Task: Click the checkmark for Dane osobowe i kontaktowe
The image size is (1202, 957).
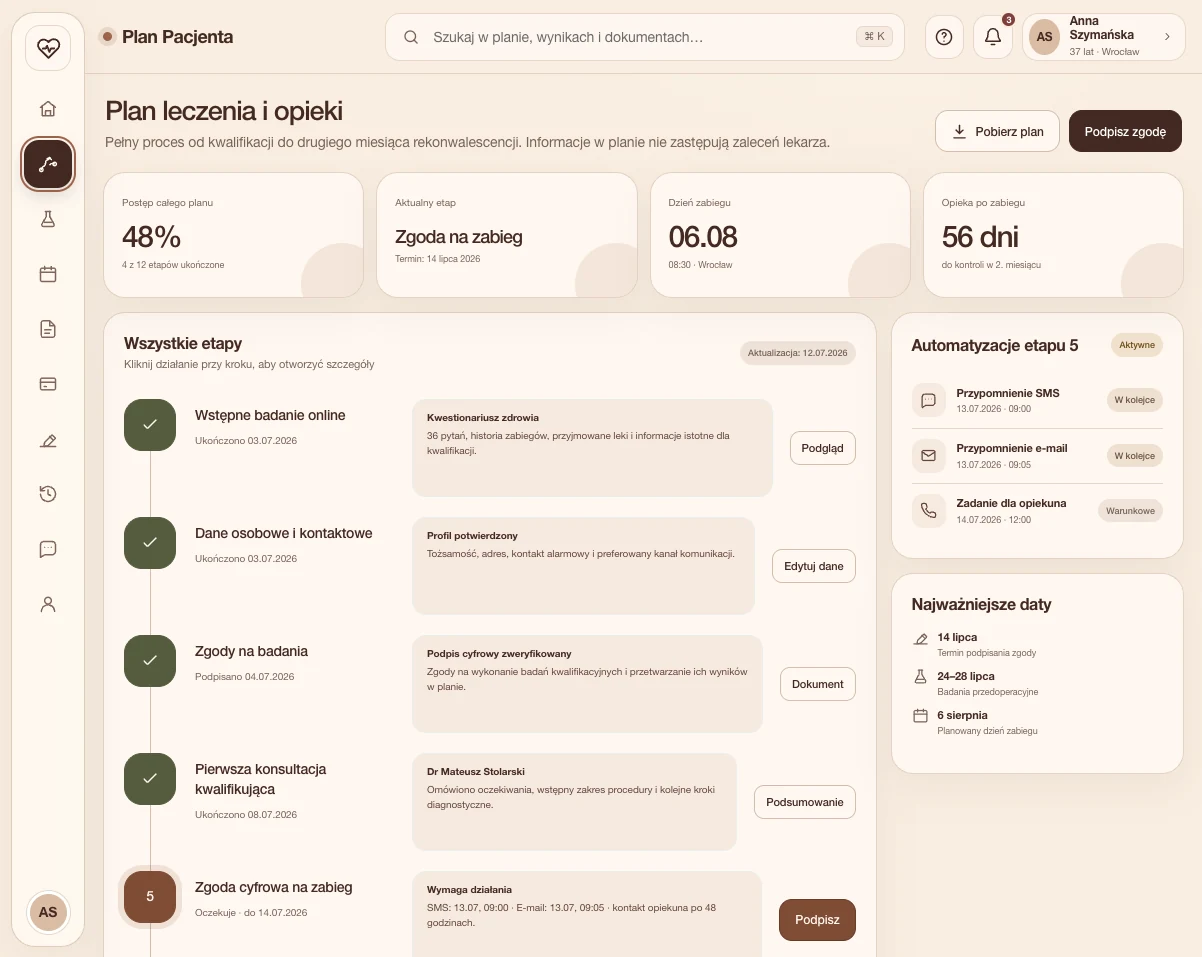Action: [150, 542]
